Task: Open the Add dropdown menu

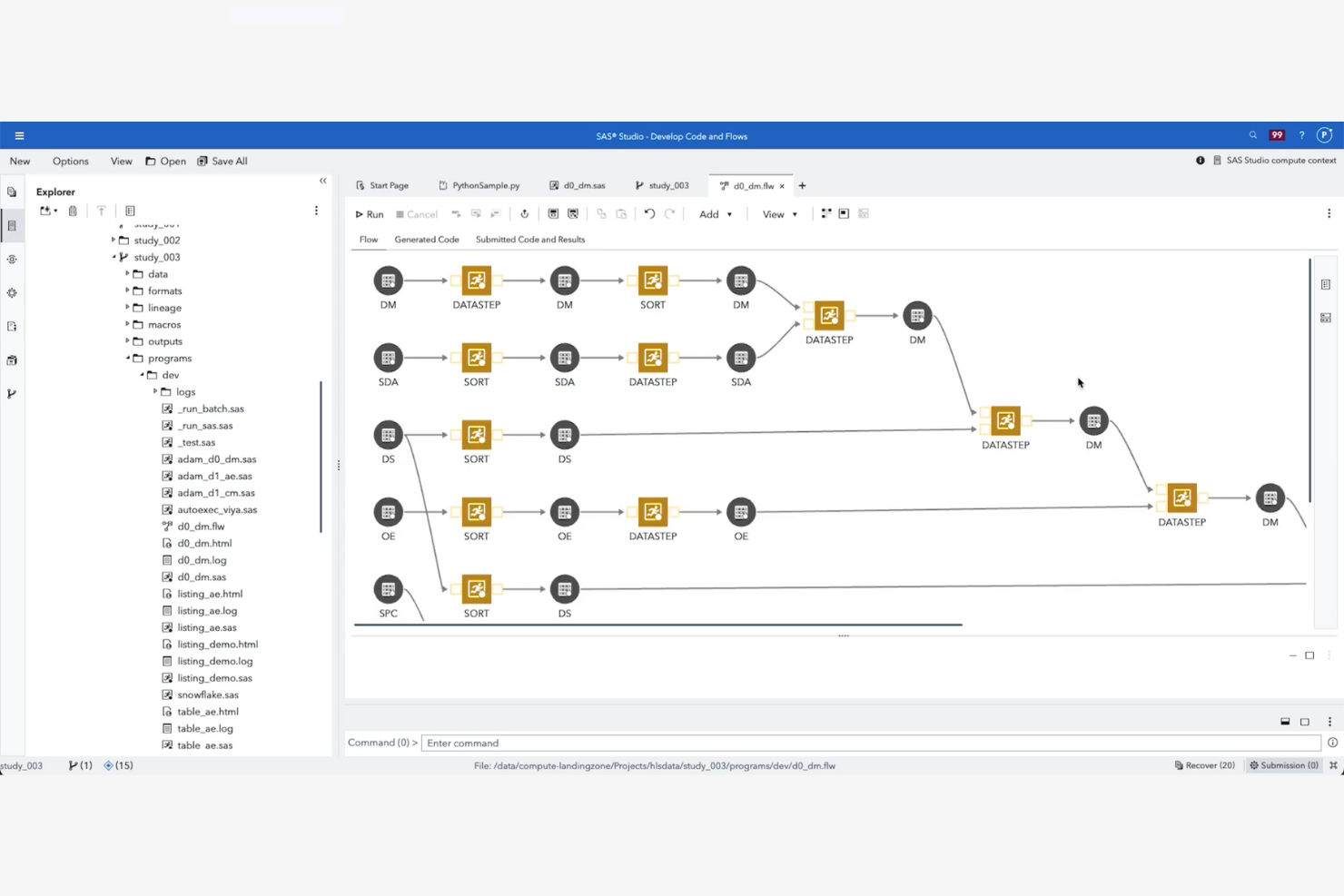Action: click(716, 214)
